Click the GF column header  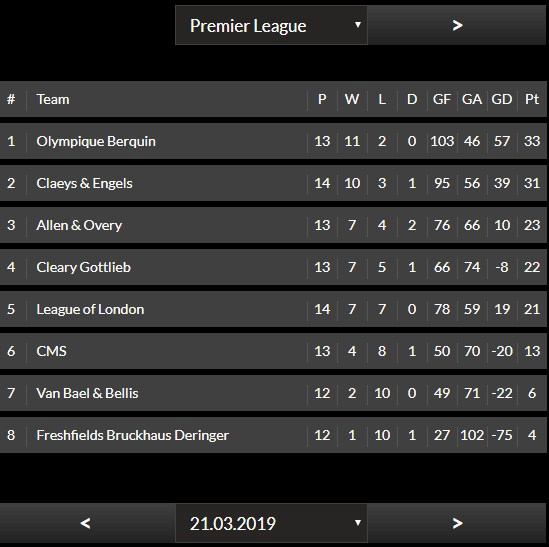pos(442,99)
